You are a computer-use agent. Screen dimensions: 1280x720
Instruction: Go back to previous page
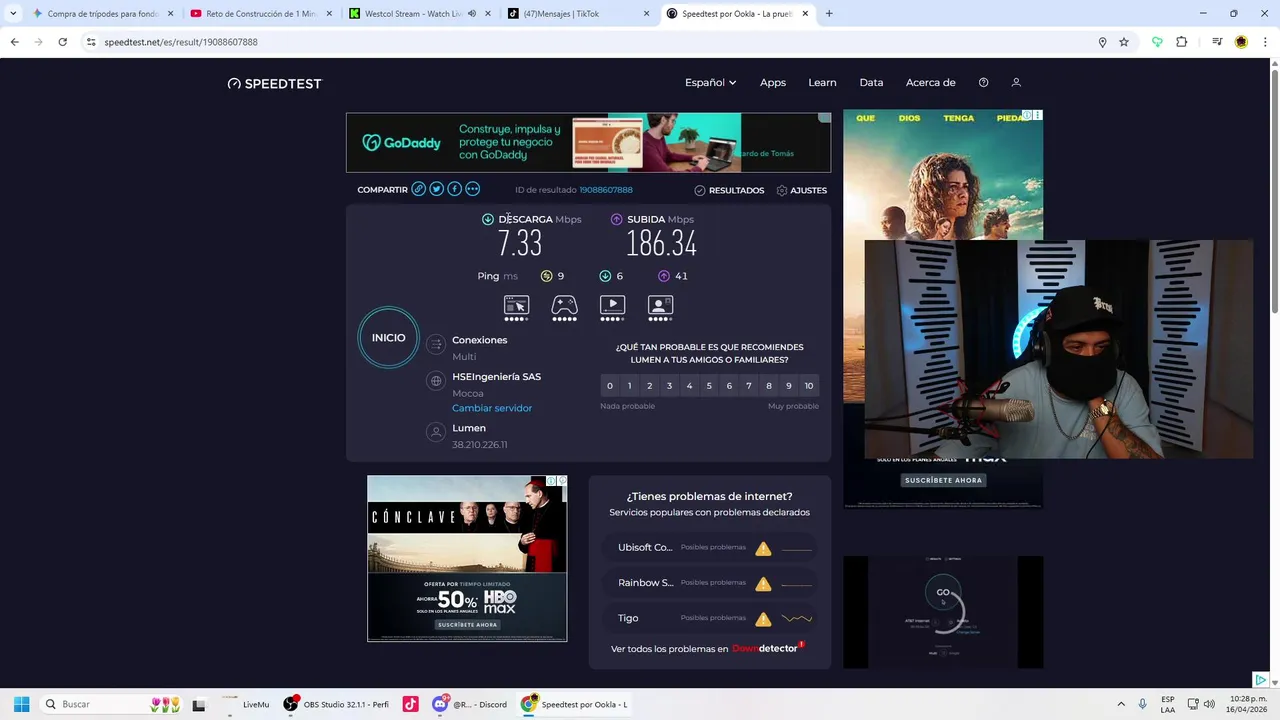pos(14,42)
